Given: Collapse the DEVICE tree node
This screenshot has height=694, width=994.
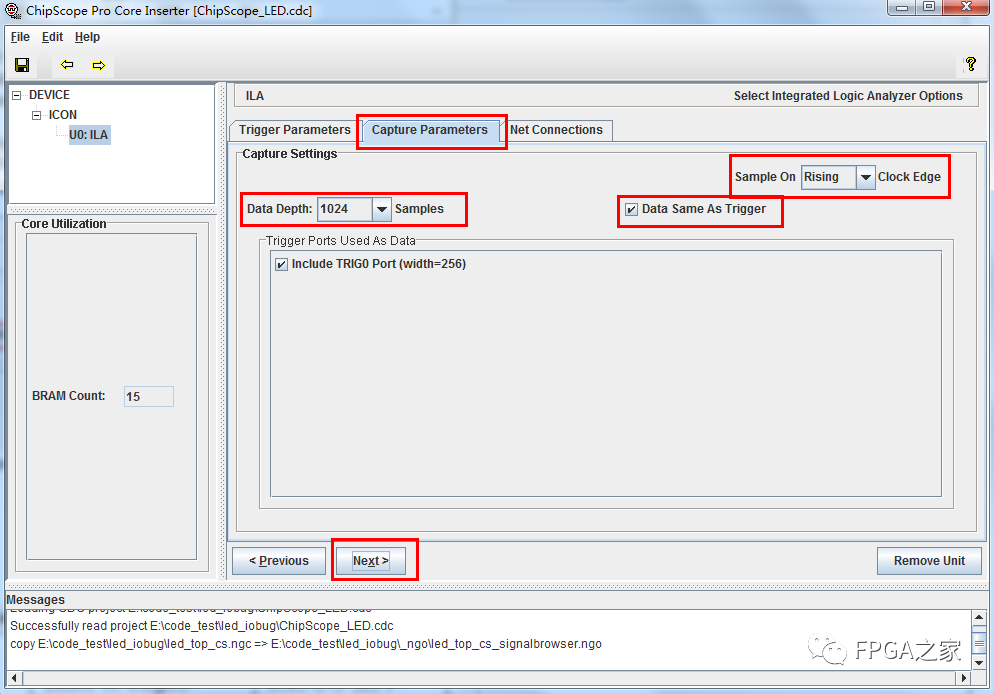Looking at the screenshot, I should coord(16,96).
